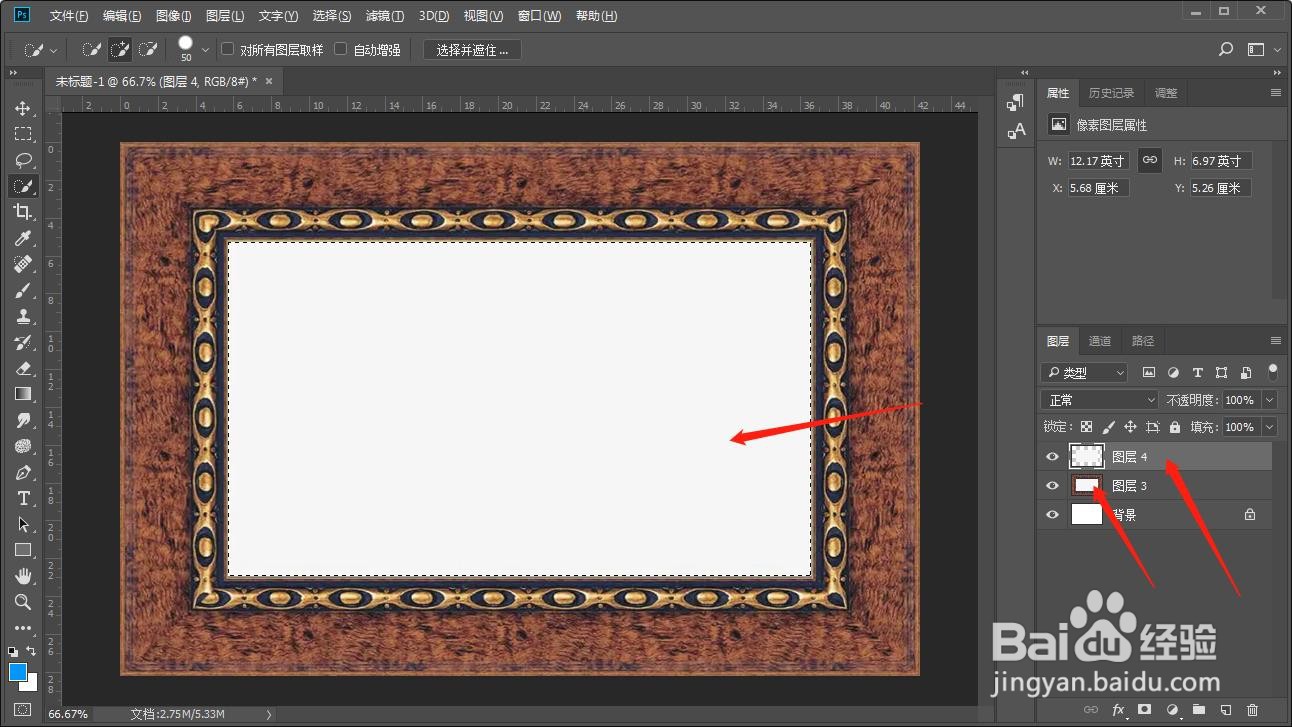The height and width of the screenshot is (727, 1292).
Task: Open Layers panel menu
Action: click(1275, 341)
